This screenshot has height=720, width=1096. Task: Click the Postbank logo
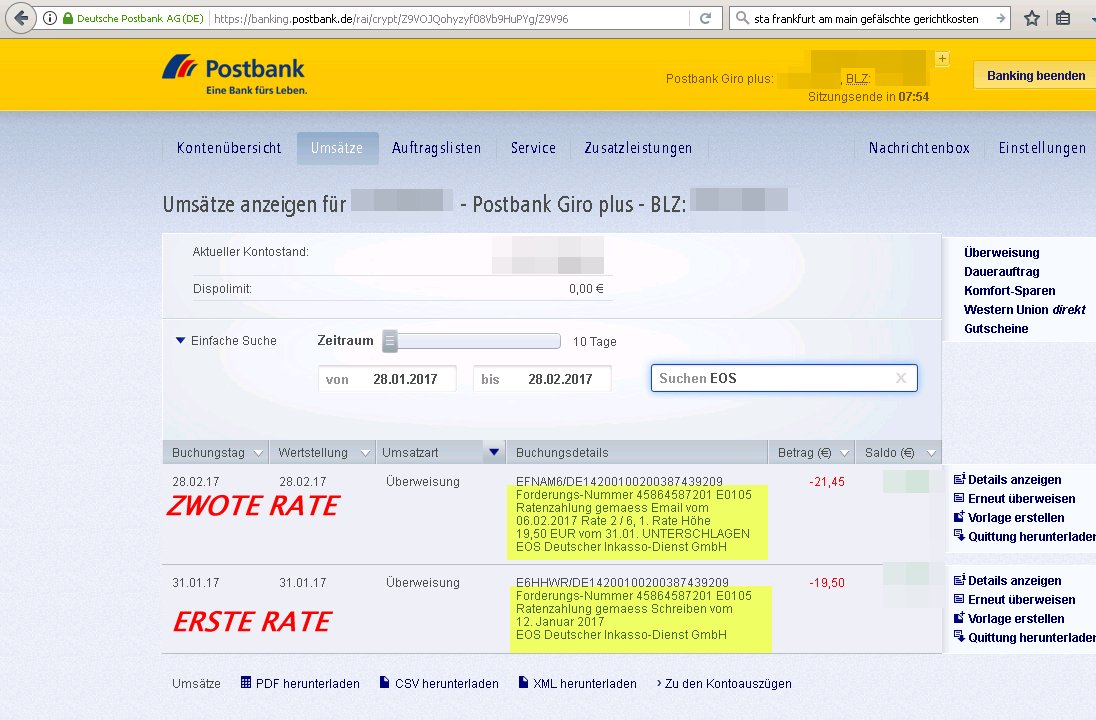point(235,74)
